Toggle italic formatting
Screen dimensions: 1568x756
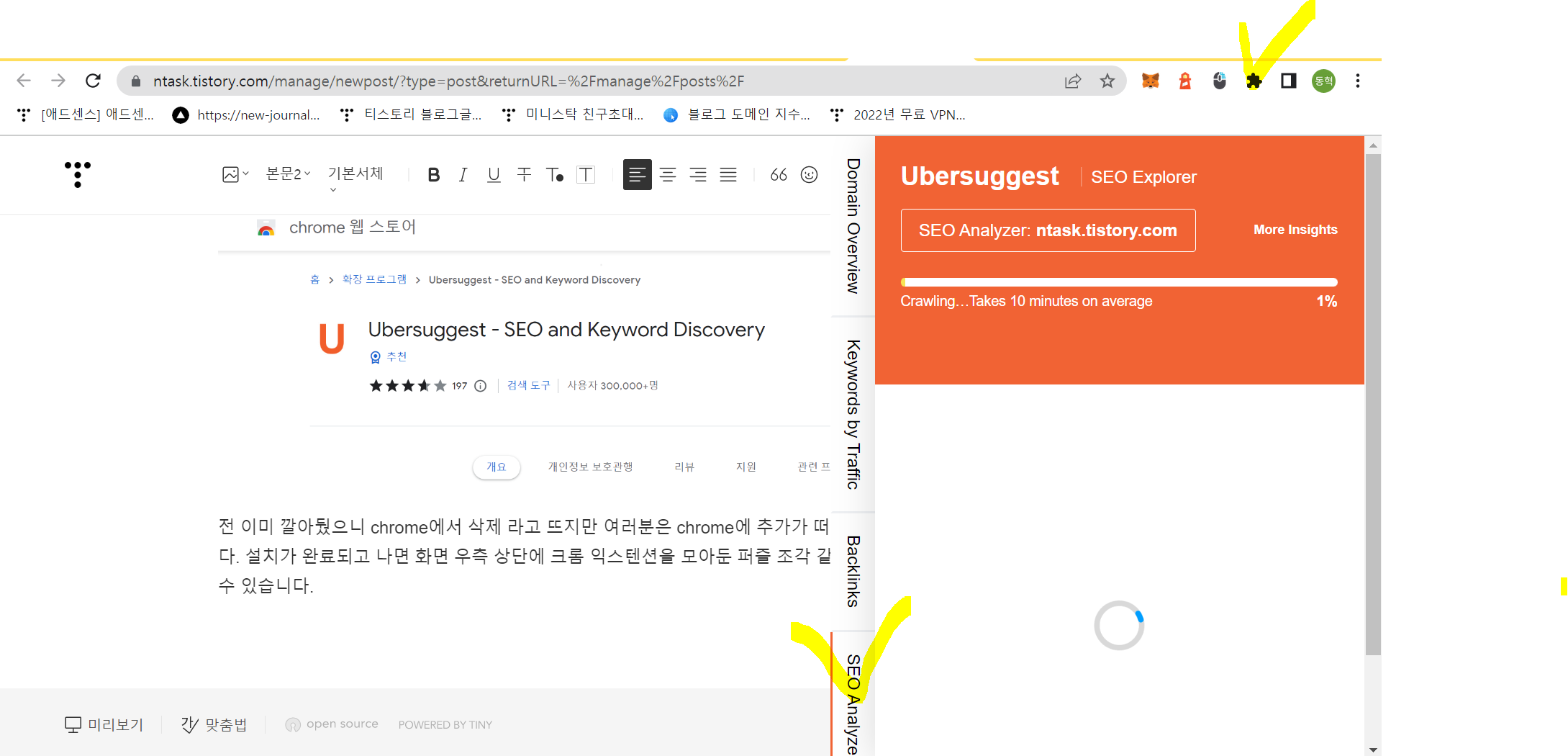(x=463, y=174)
